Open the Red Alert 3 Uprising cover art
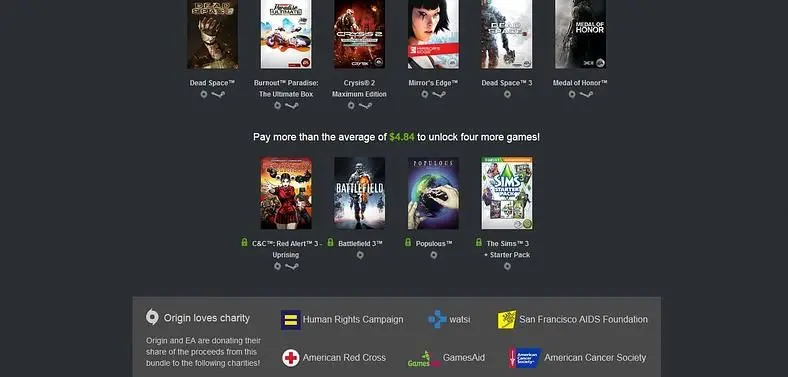Viewport: 788px width, 377px height. (x=286, y=193)
